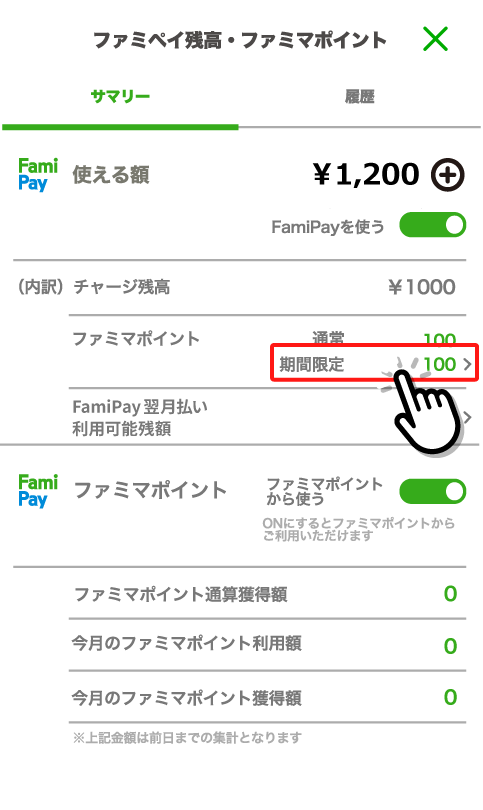Viewport: 483px width, 810px height.
Task: Select 今月のファミマポイント獲得額 row
Action: 268,697
